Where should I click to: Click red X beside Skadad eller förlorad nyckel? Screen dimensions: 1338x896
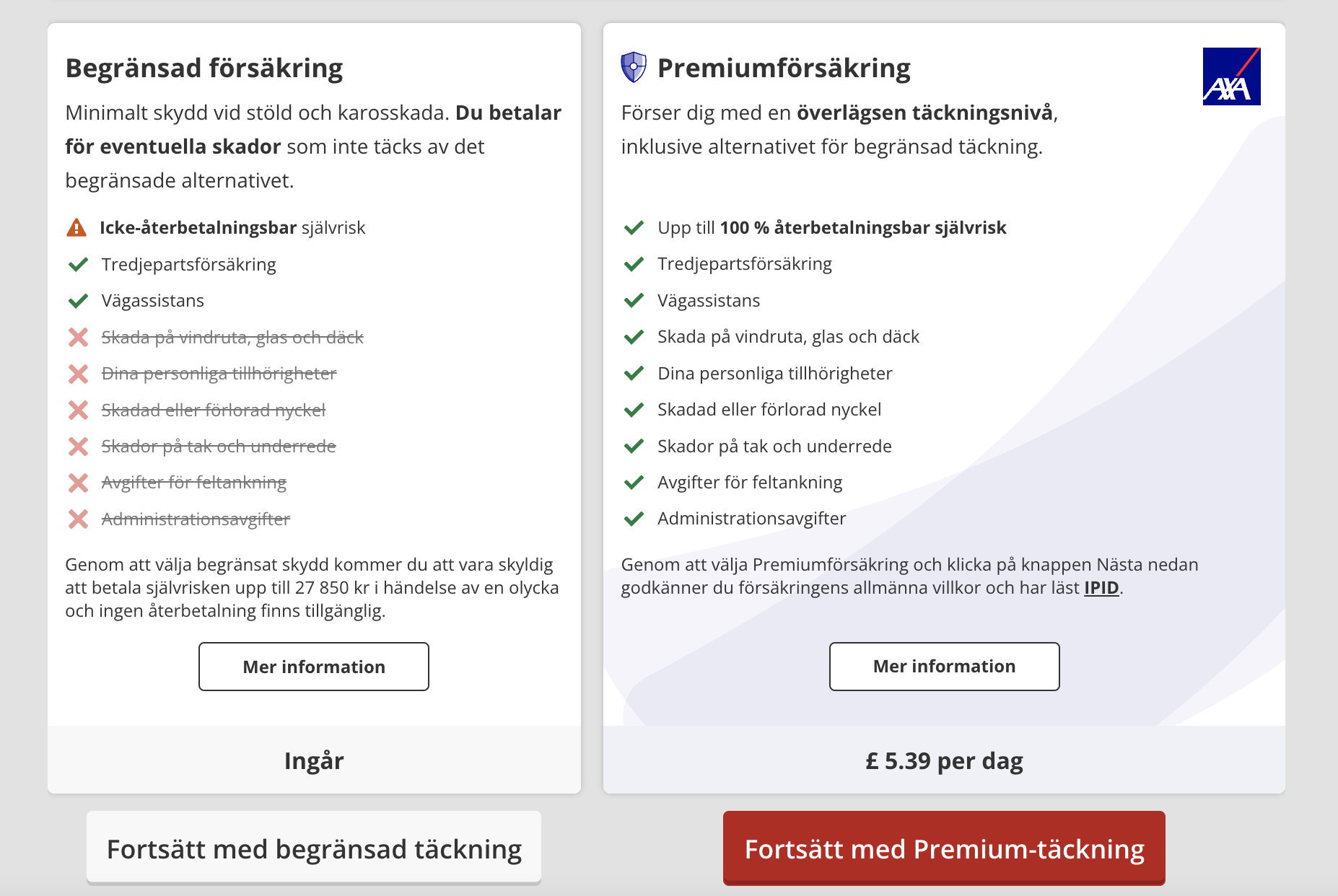tap(78, 410)
